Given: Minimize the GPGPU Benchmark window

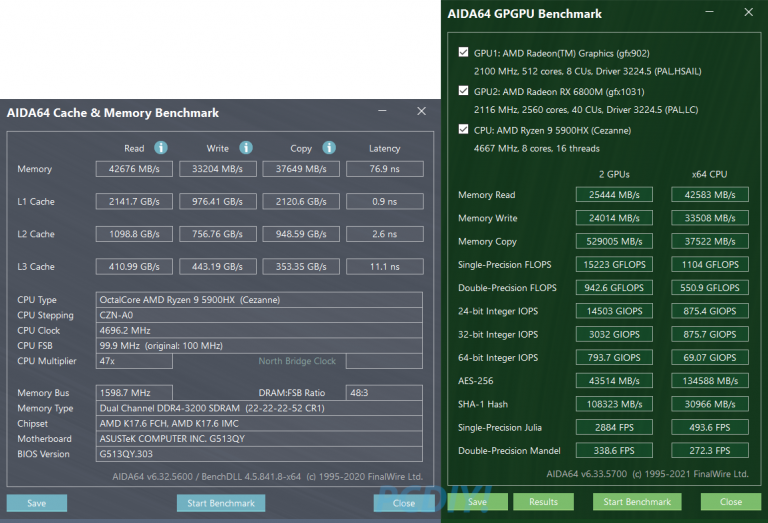Looking at the screenshot, I should point(709,12).
